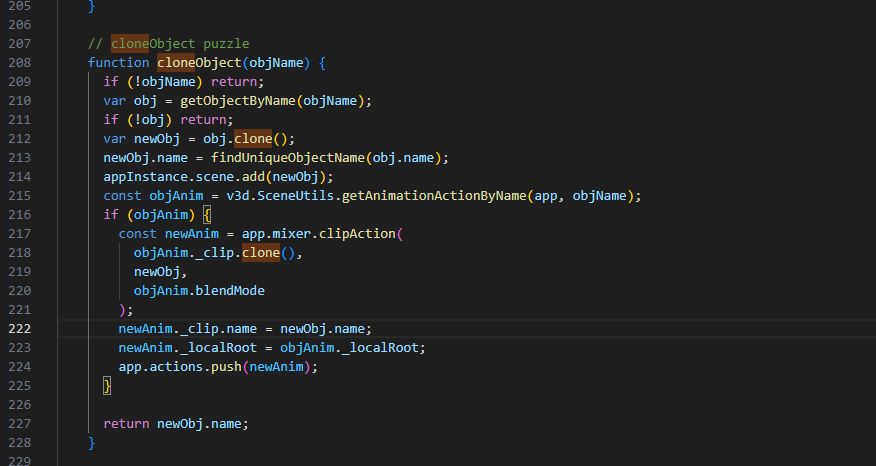Screen dimensions: 876x466
Task: Click the highlighted opening brace on line 216
Action: click(x=207, y=215)
